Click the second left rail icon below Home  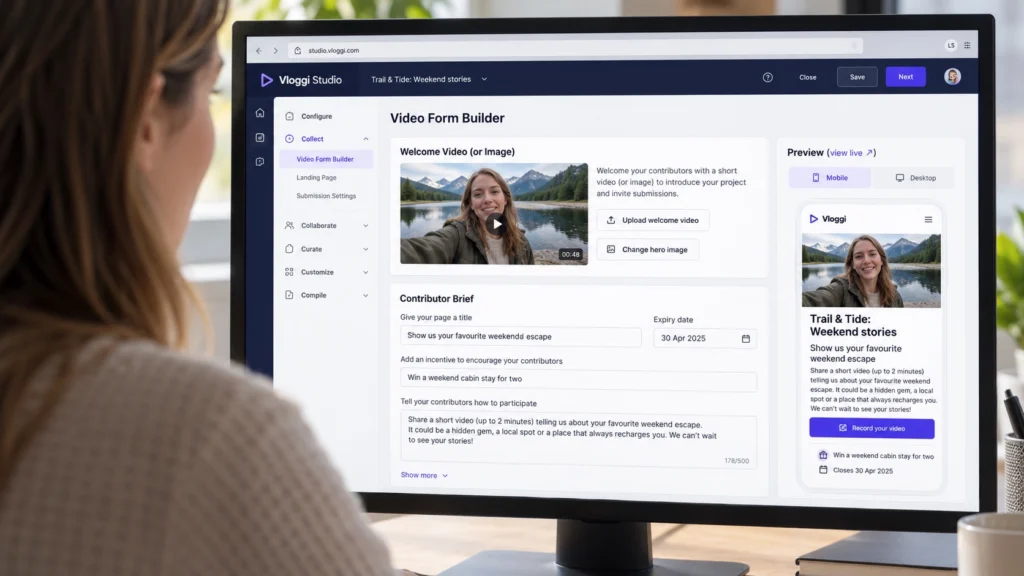click(x=260, y=137)
